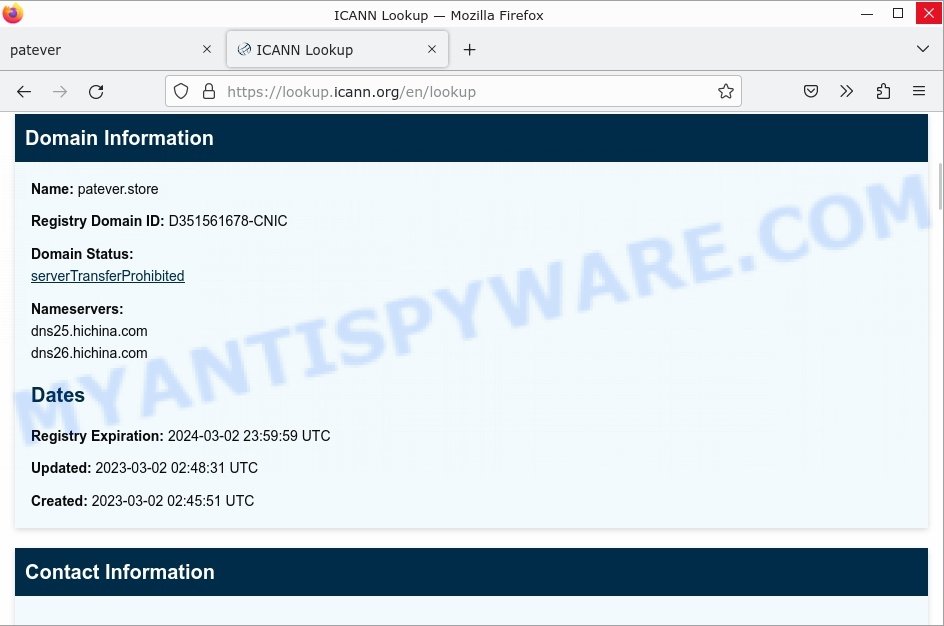Click the Dates heading
The height and width of the screenshot is (626, 944).
[58, 395]
